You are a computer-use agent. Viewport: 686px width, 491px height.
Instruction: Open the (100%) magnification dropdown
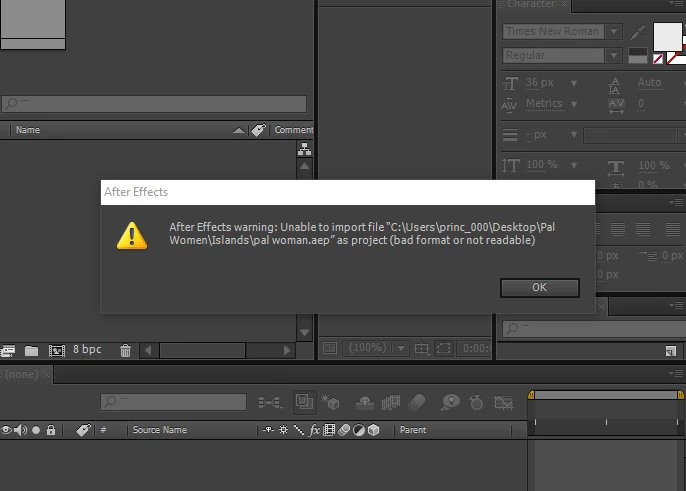click(376, 348)
